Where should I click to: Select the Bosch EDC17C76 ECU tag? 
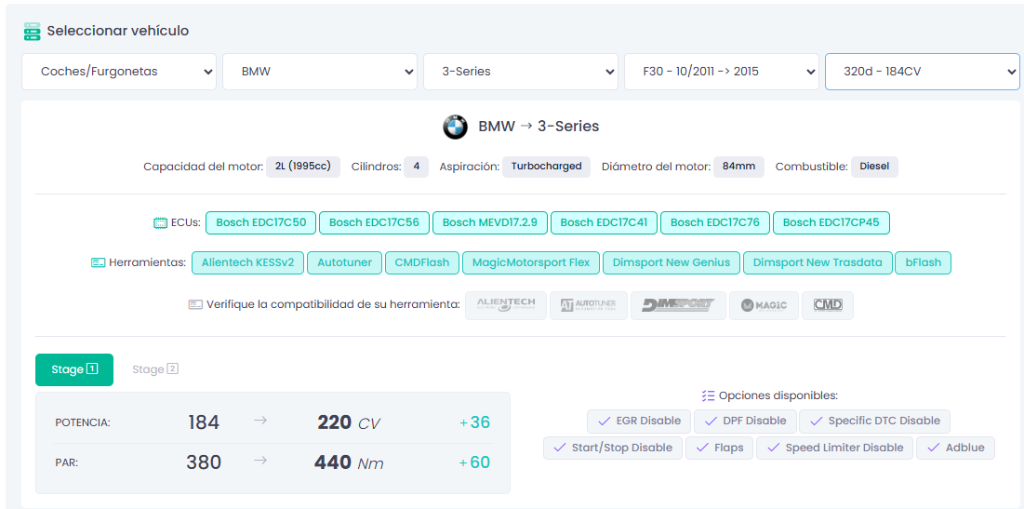(x=715, y=223)
